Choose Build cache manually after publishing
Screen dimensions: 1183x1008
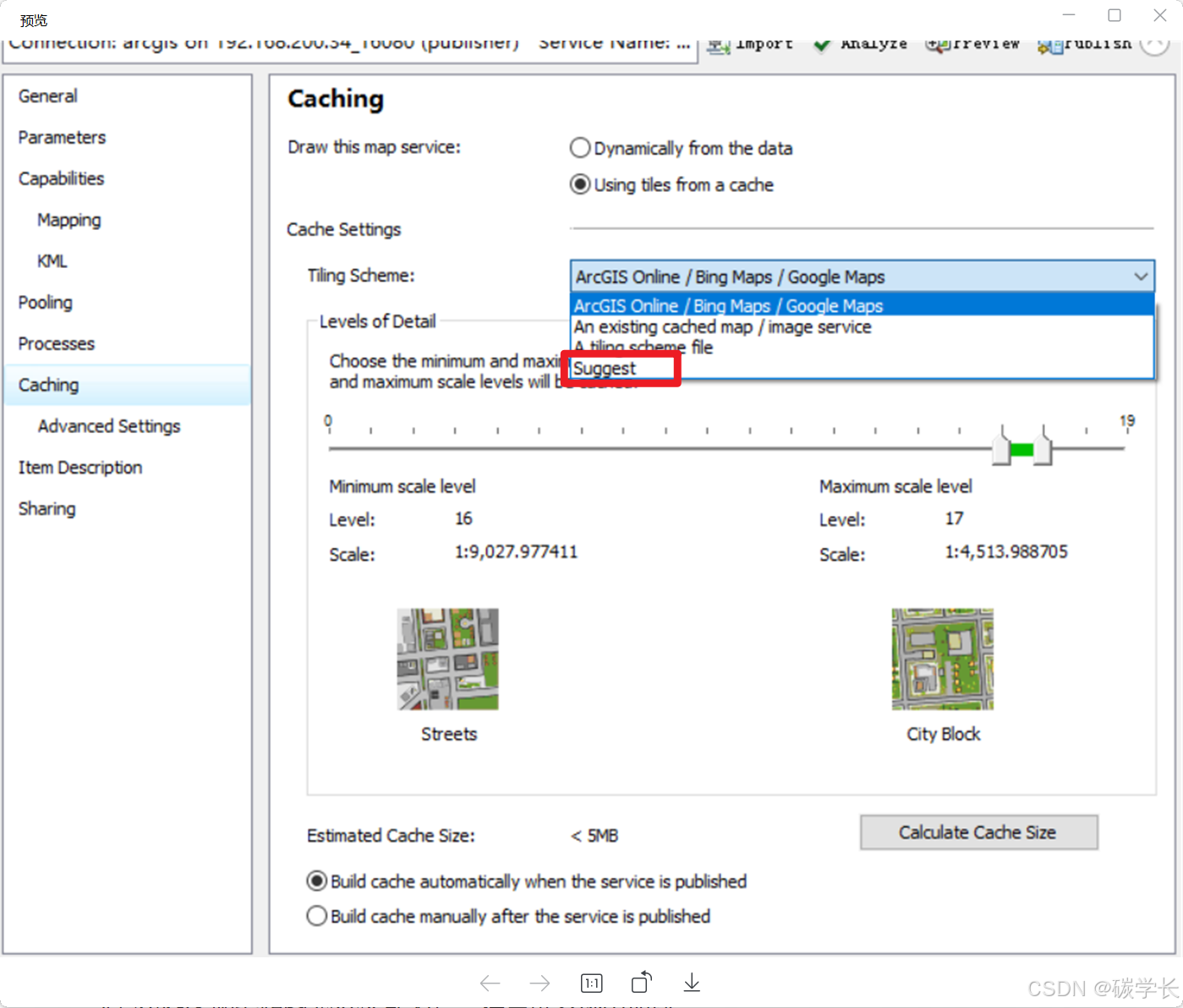(x=317, y=916)
